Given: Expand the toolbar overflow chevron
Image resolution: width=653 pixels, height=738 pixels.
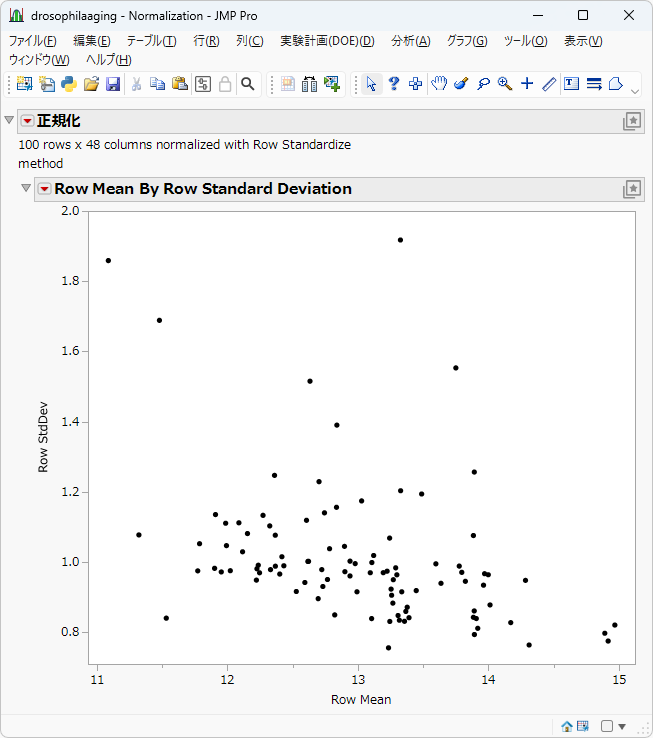Looking at the screenshot, I should click(635, 92).
